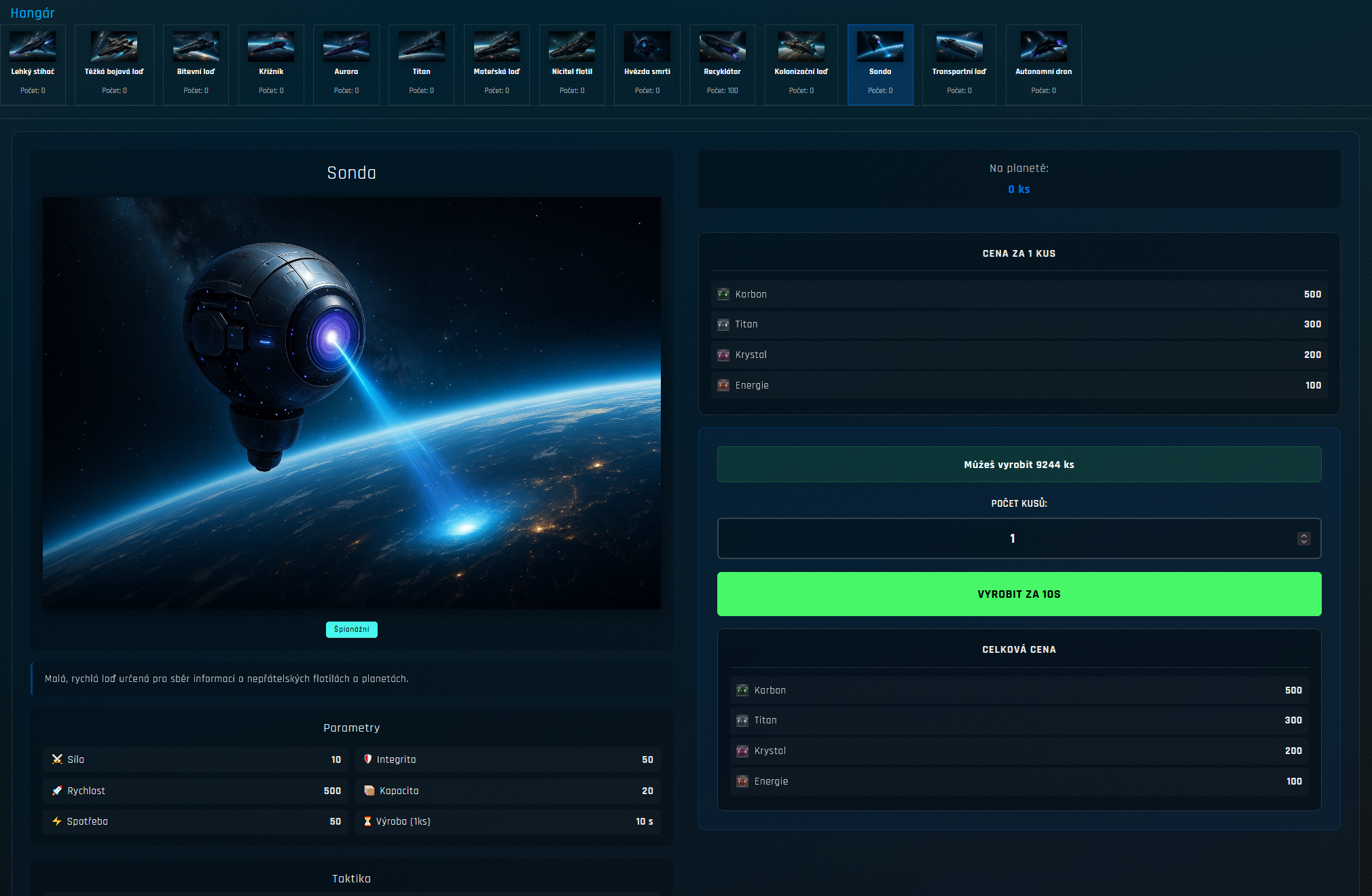Pick the Aurora ship thumbnail

click(346, 47)
